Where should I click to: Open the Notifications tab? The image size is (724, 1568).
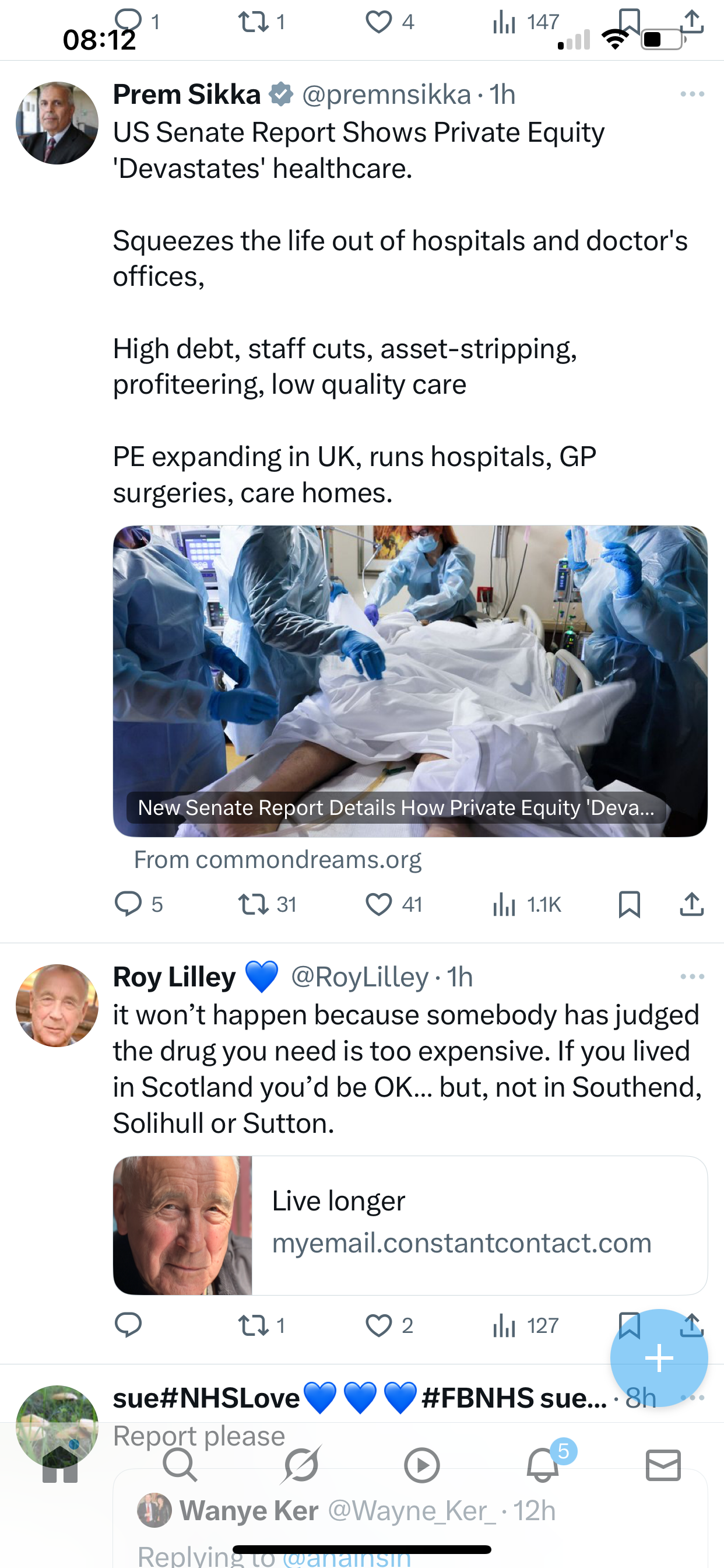click(543, 1465)
